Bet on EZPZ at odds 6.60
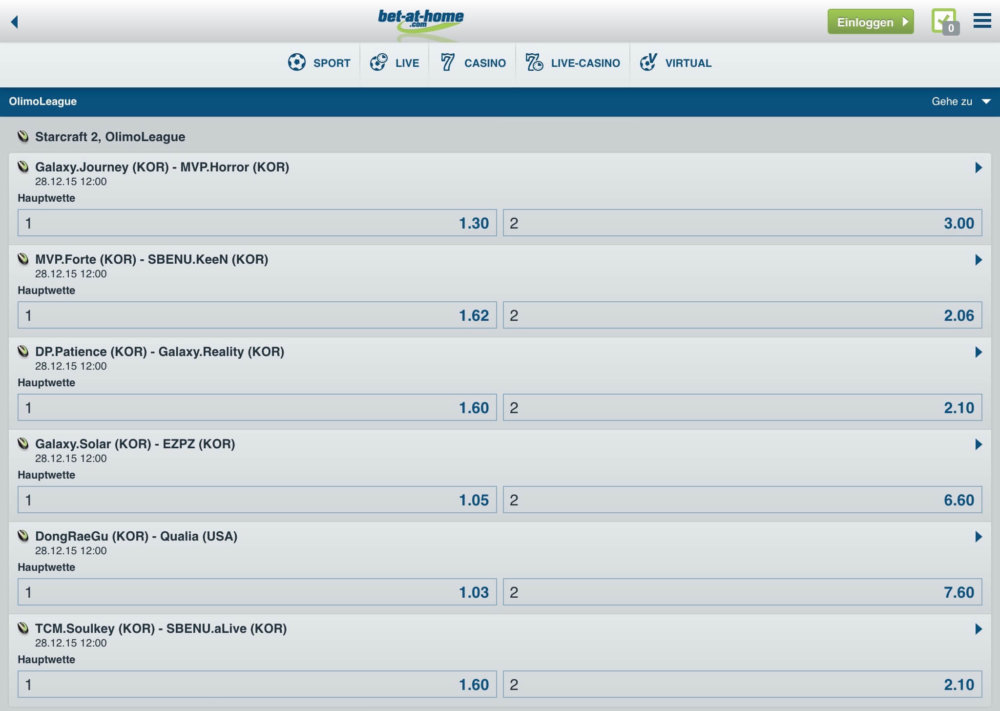The image size is (1000, 711). point(742,500)
